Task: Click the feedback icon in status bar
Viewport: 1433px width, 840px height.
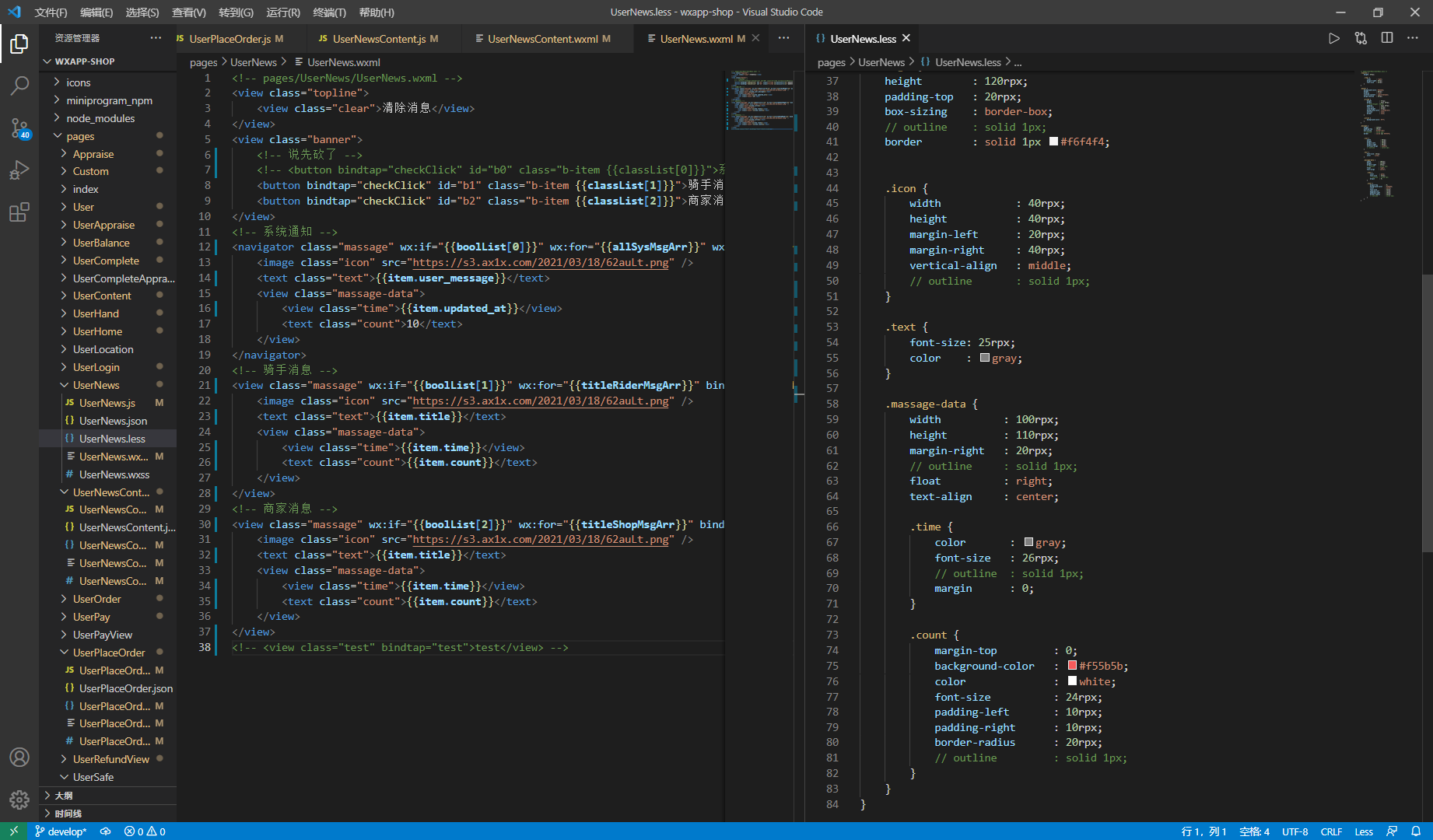Action: click(1392, 831)
